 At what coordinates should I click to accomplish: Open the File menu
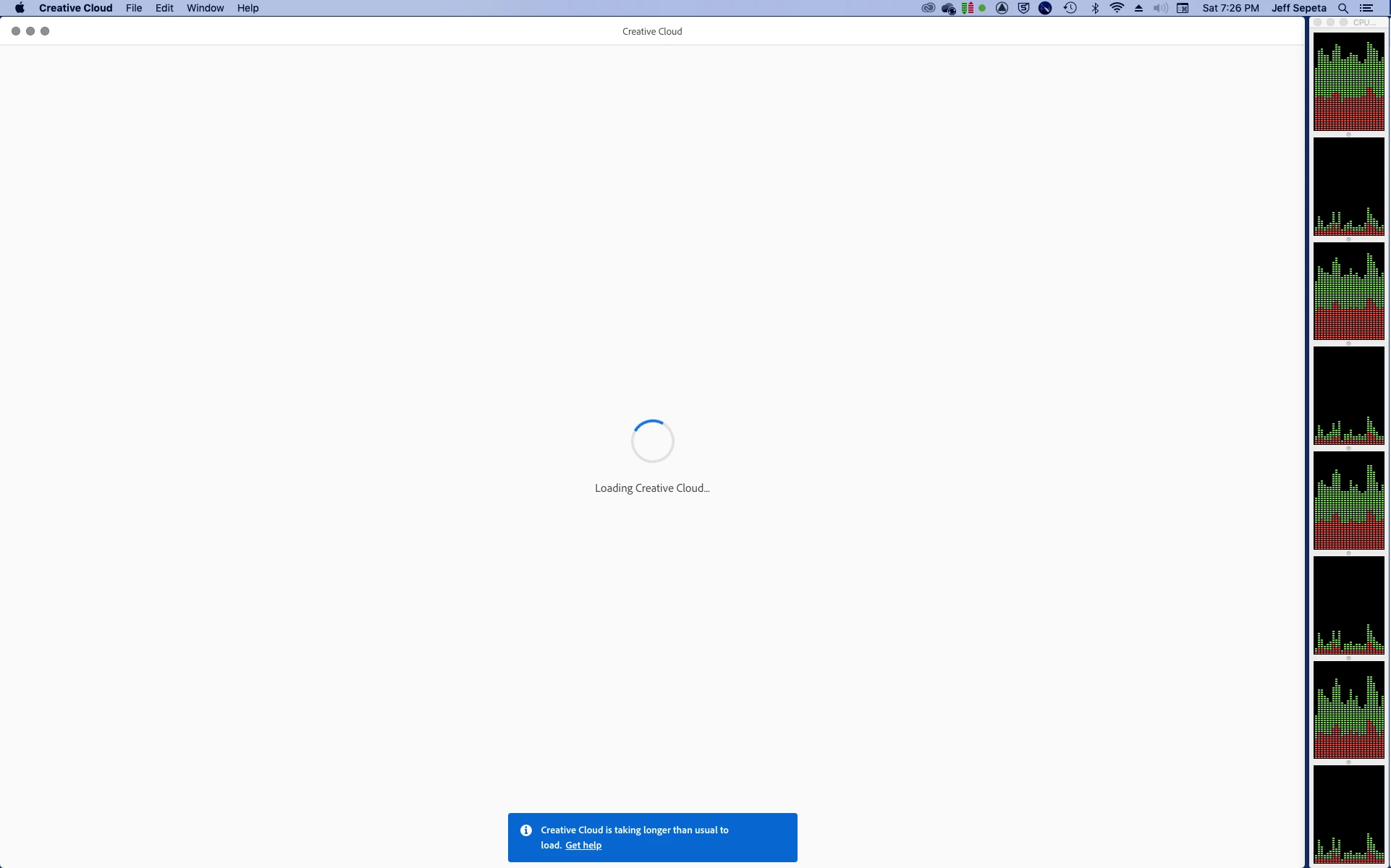tap(134, 8)
